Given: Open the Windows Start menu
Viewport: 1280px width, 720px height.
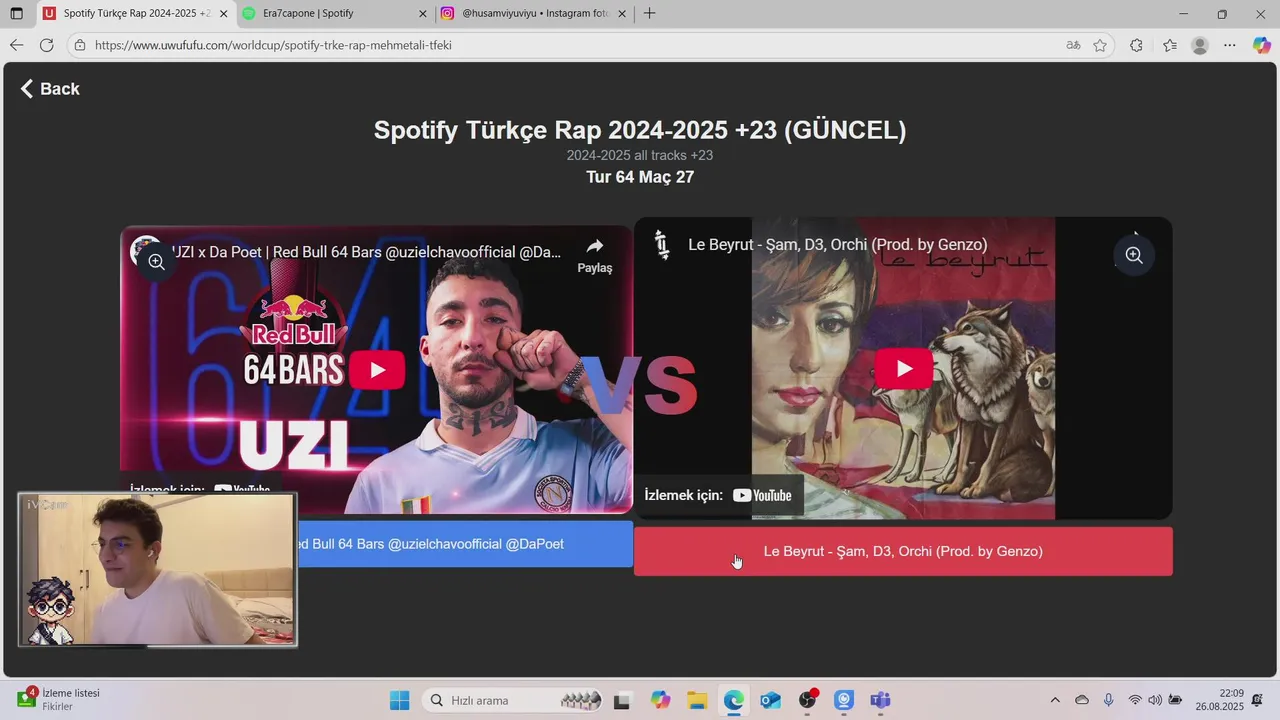Looking at the screenshot, I should coord(399,700).
